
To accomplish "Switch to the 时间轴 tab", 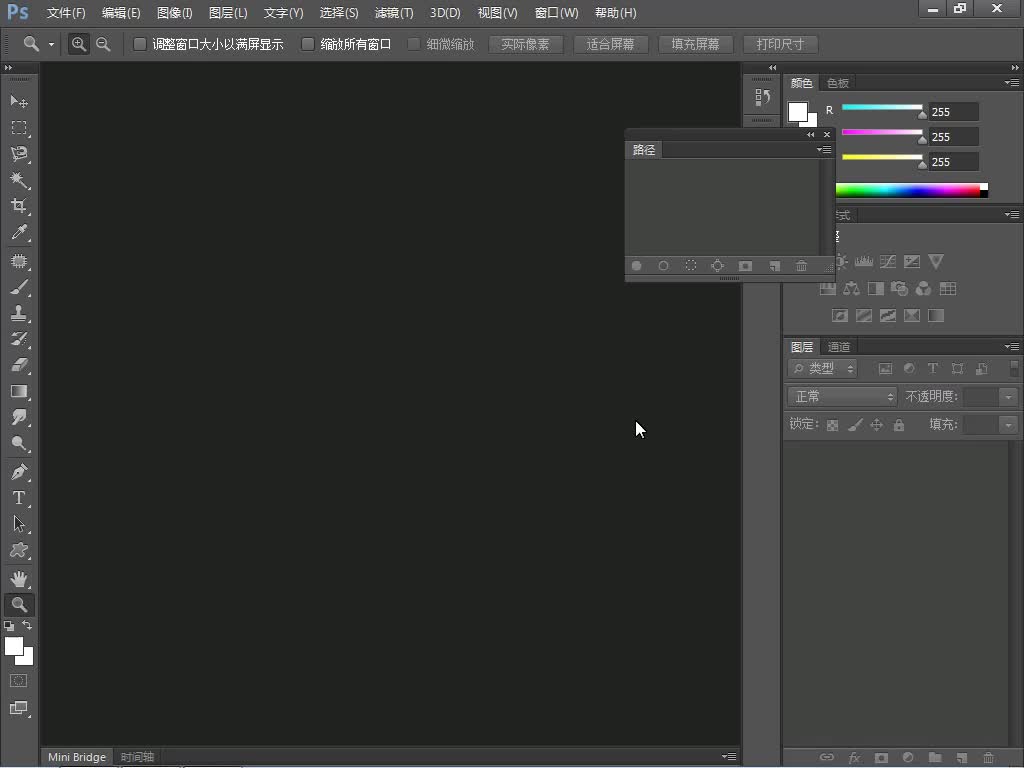I will (137, 757).
